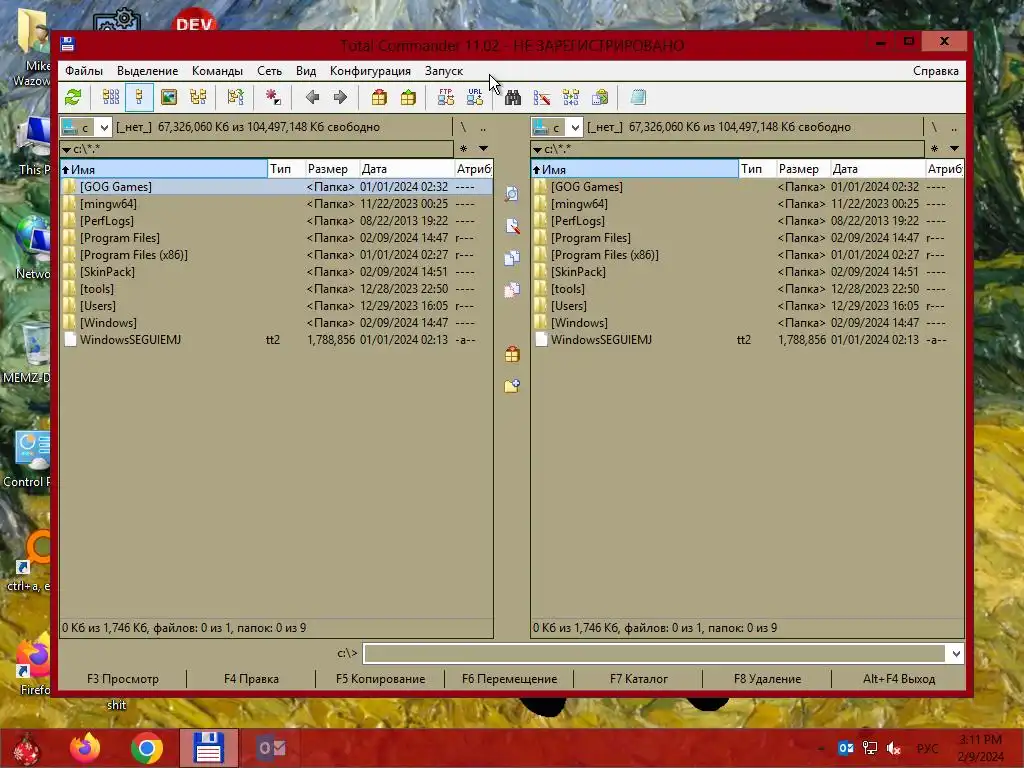Open the Конфигурация menu
The height and width of the screenshot is (768, 1024).
(370, 71)
